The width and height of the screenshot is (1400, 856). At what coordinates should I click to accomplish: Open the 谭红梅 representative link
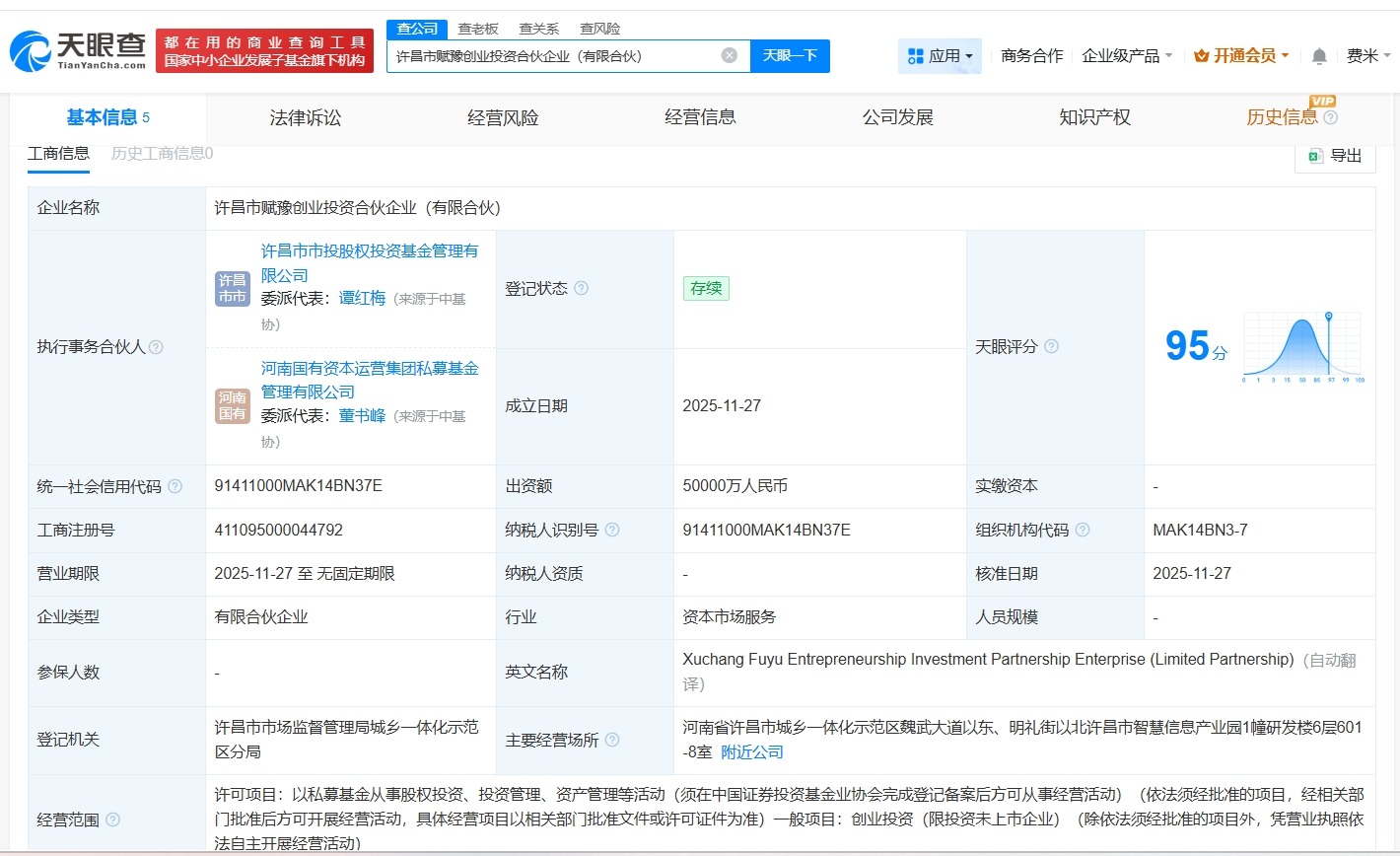(361, 298)
